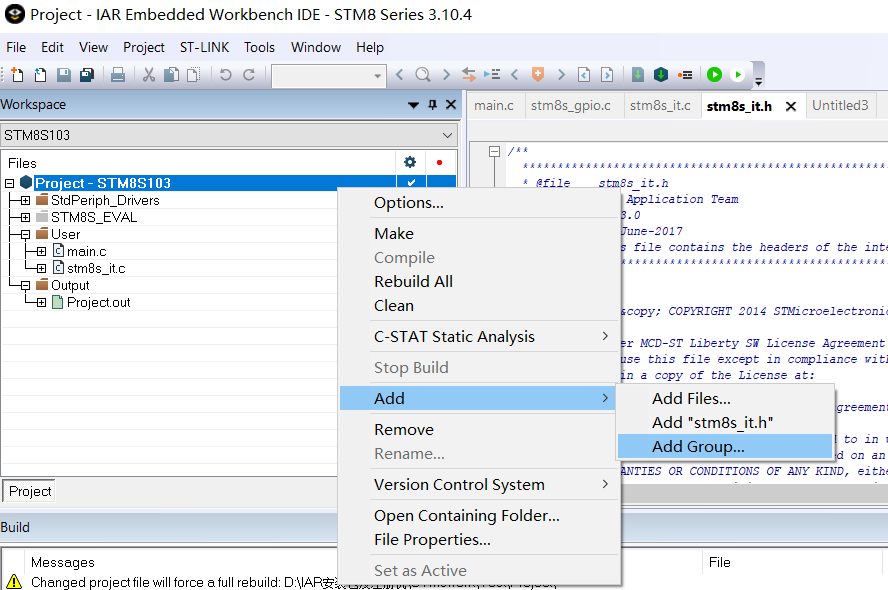Click the Make hexagon icon
This screenshot has width=888, height=590.
click(661, 75)
